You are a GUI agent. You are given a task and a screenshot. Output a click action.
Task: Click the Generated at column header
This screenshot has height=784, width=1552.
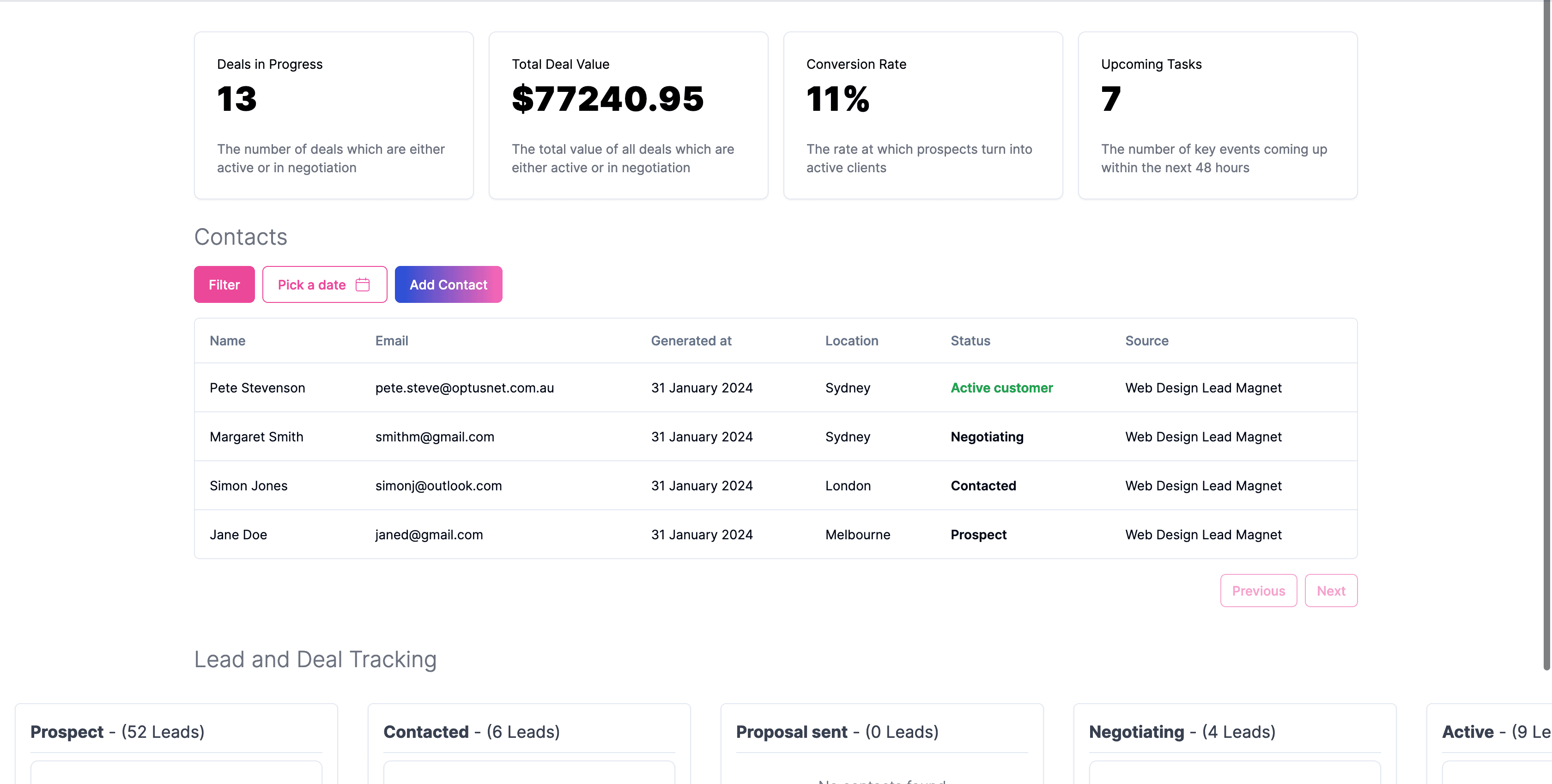pos(691,341)
